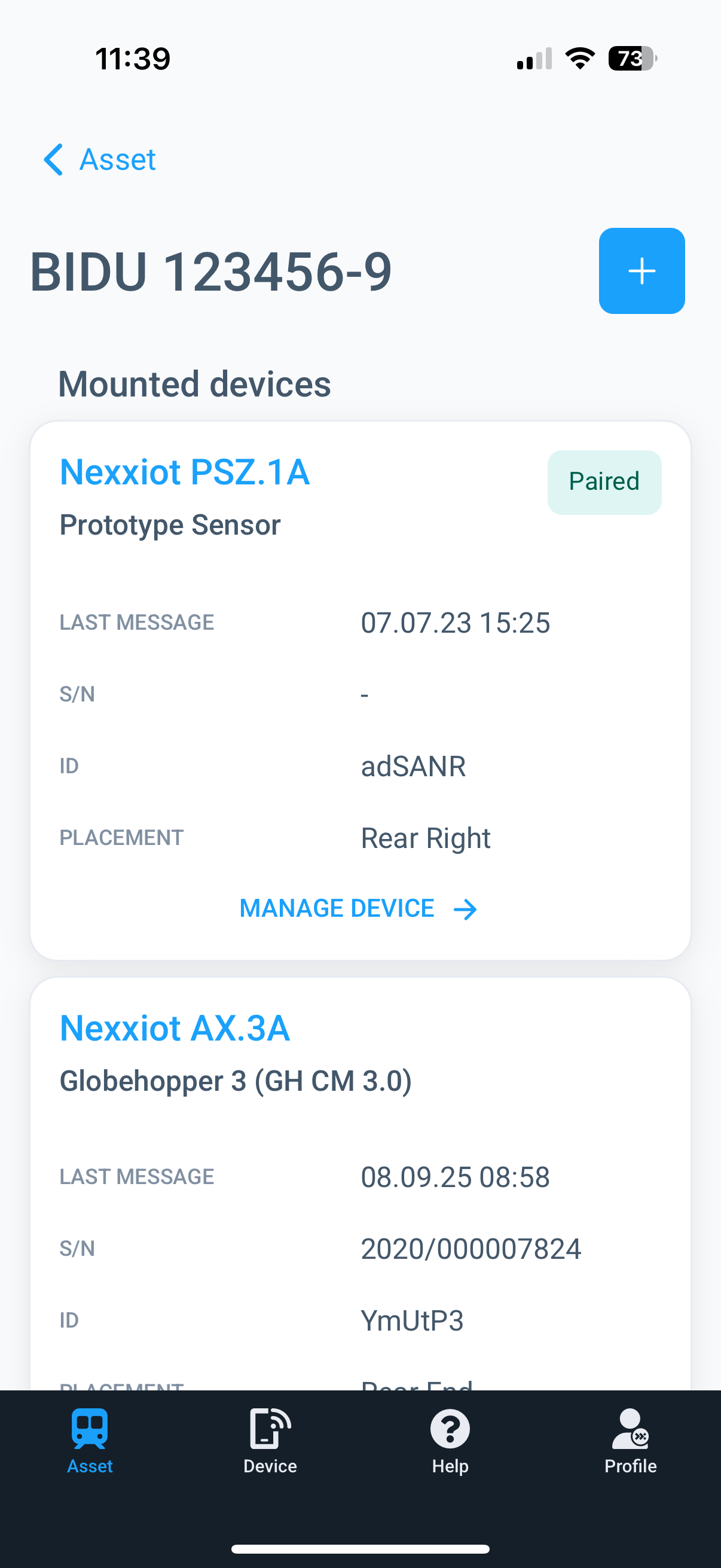This screenshot has height=1568, width=721.
Task: Open the MANAGE DEVICE link
Action: point(337,908)
